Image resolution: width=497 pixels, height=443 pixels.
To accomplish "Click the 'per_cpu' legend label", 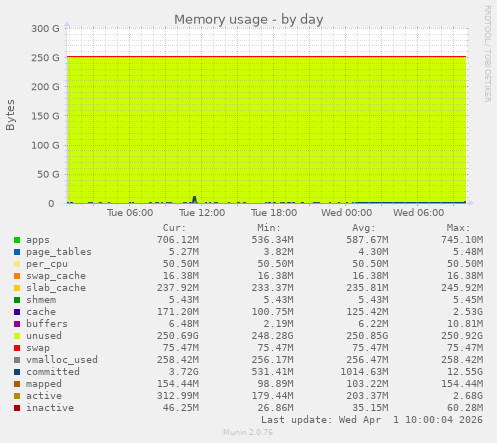I will [x=47, y=264].
